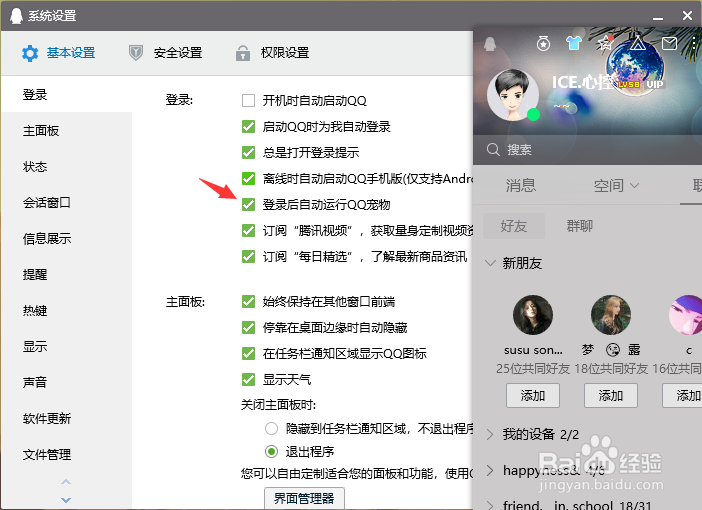Uncheck 离线时自动启动QQ手机版 option

(248, 178)
